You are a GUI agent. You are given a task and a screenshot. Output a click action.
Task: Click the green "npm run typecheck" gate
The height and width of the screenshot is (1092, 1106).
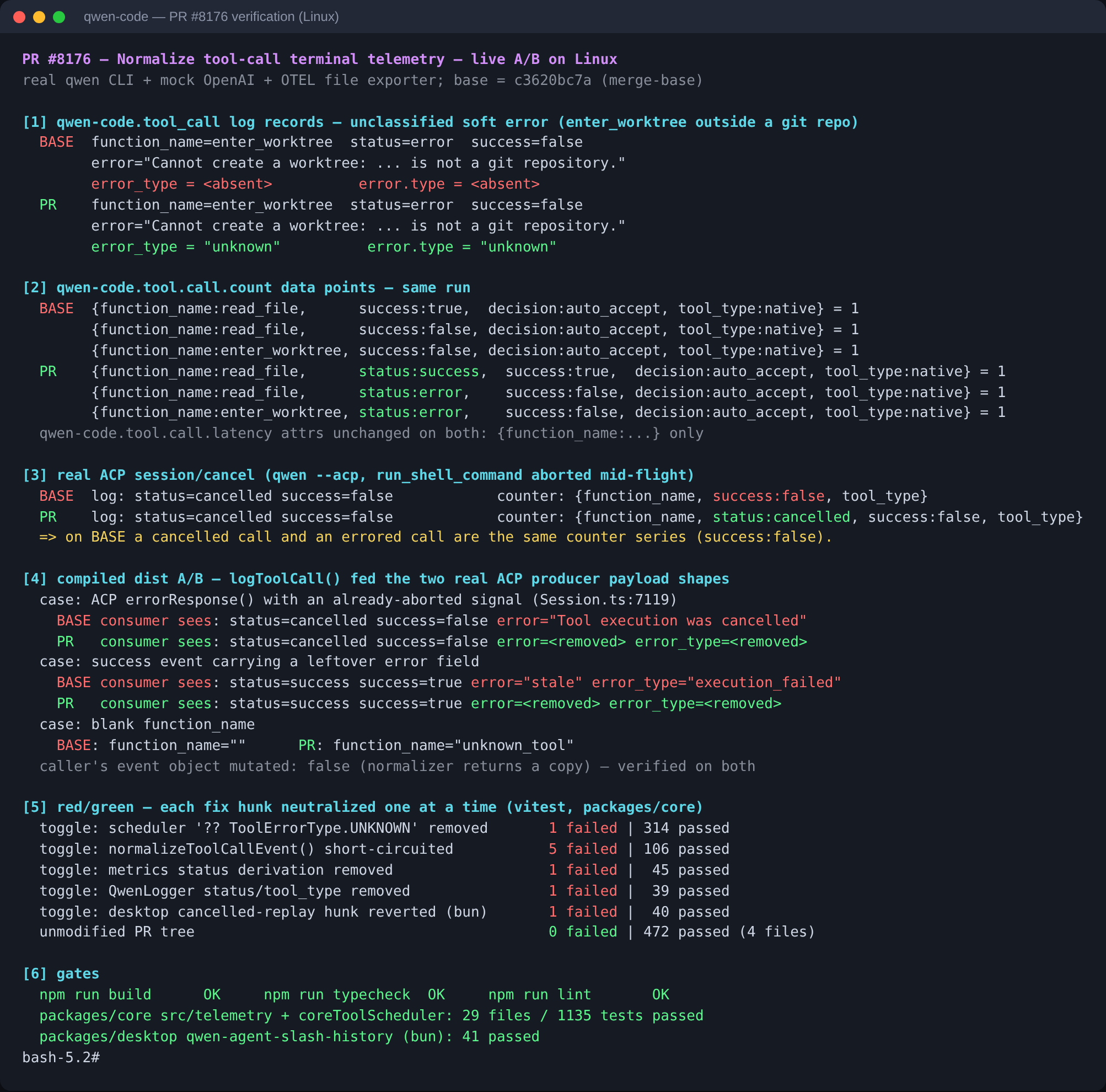coord(355,994)
